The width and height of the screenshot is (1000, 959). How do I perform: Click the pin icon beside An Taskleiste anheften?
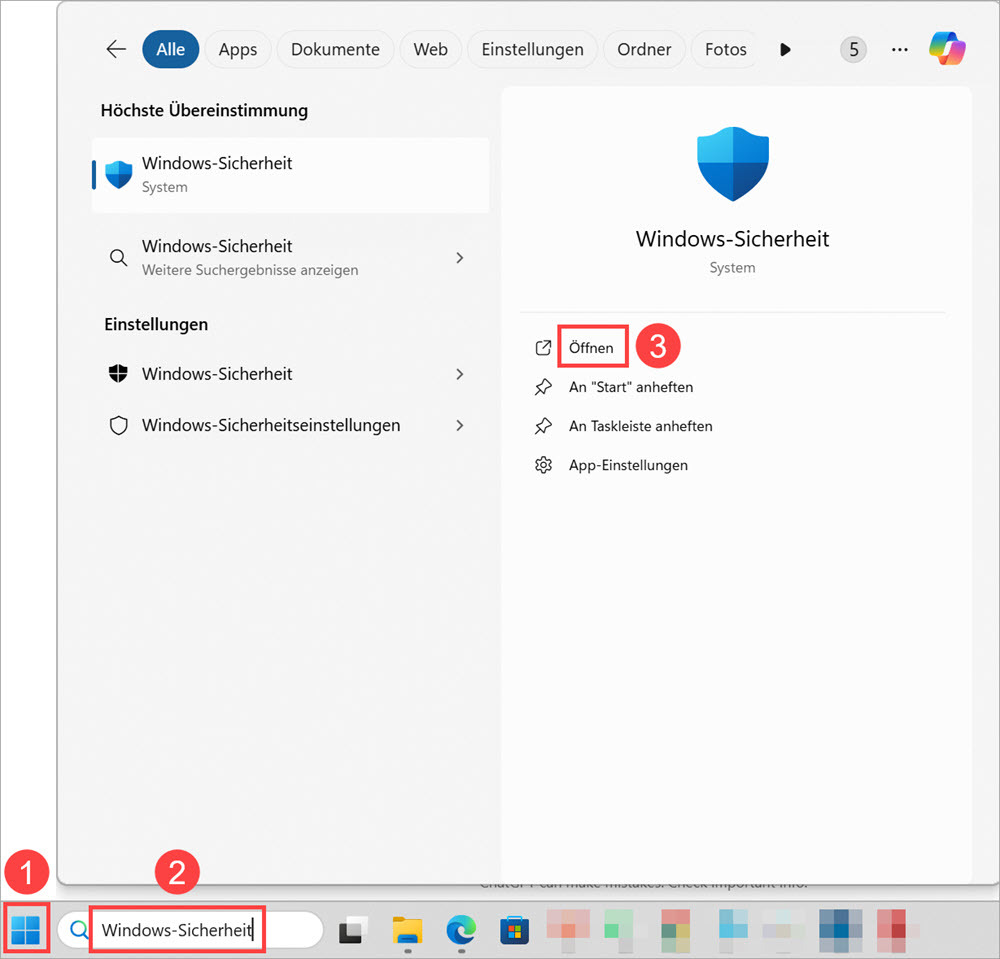click(x=543, y=426)
